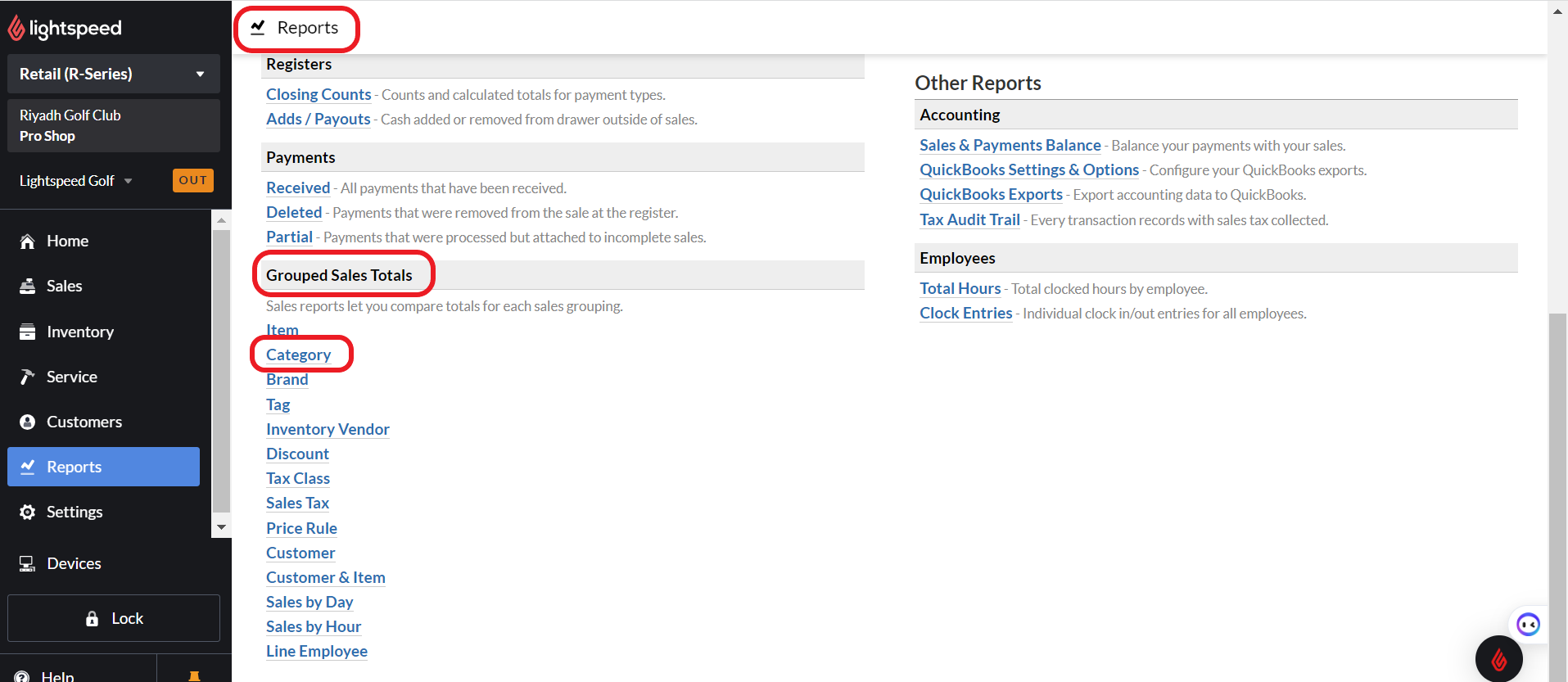This screenshot has width=1568, height=682.
Task: Open Inventory via its sidebar icon
Action: (28, 332)
